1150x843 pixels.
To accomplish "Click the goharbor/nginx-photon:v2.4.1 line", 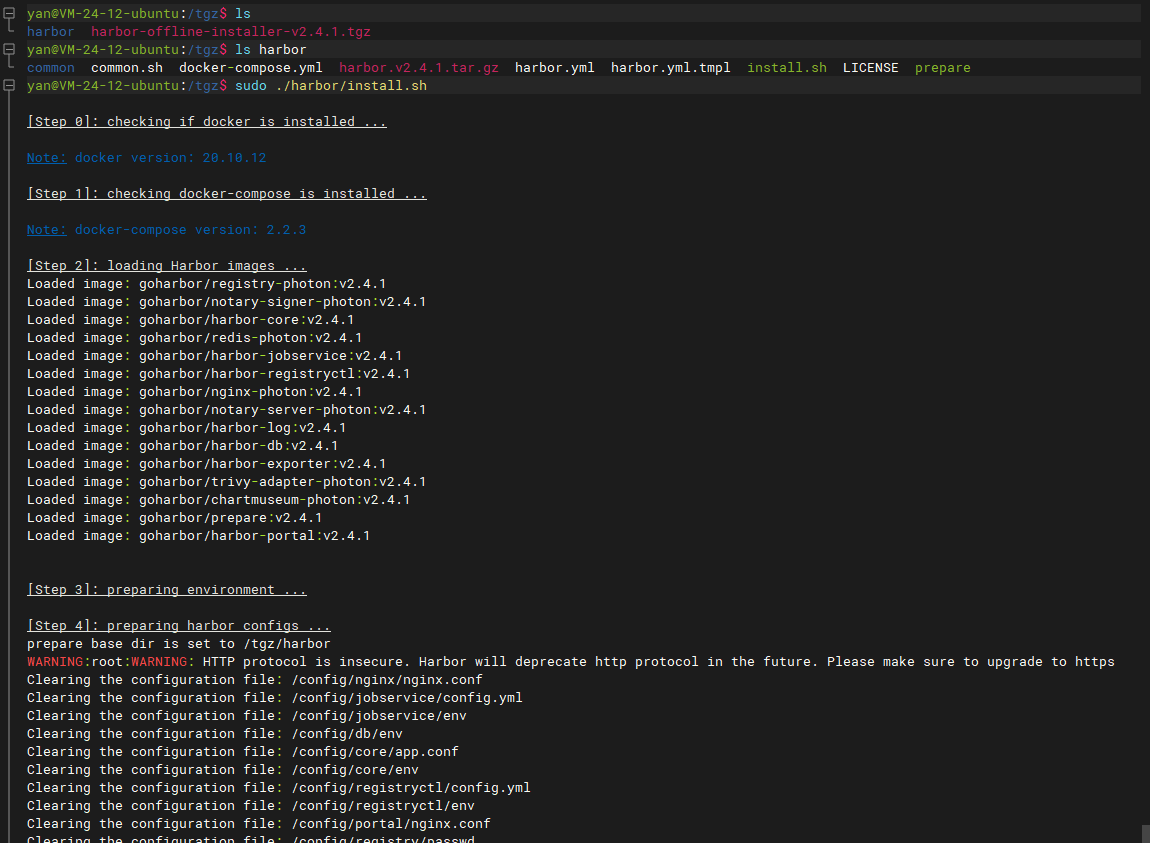I will tap(194, 392).
